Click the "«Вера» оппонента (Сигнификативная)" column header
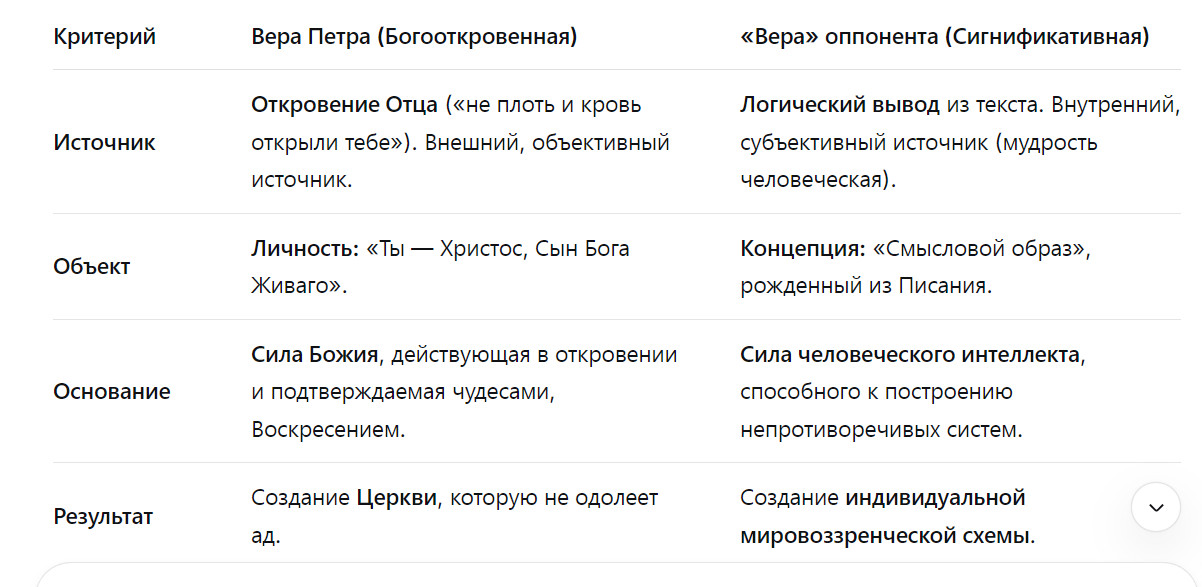 coord(944,38)
